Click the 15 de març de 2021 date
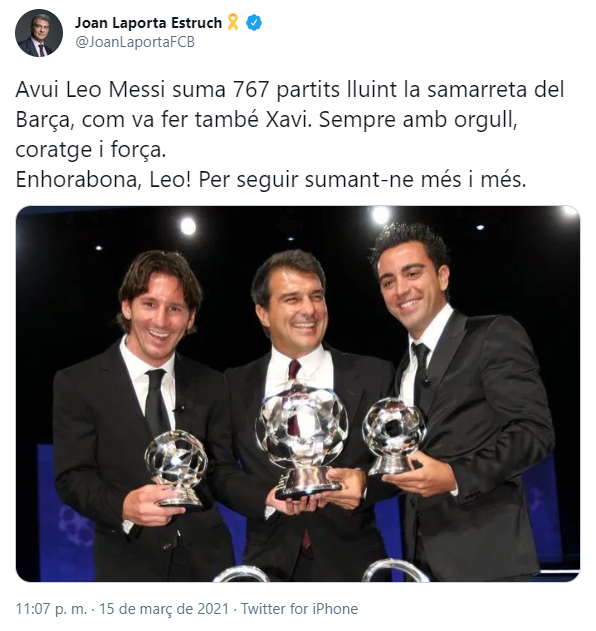This screenshot has width=596, height=631. [164, 609]
